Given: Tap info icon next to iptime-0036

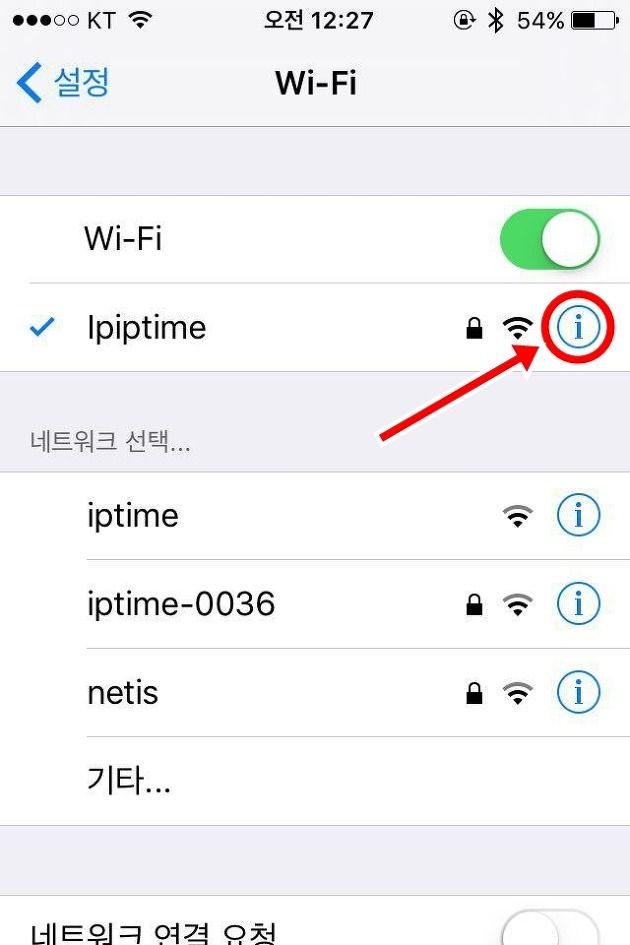Looking at the screenshot, I should [x=578, y=603].
